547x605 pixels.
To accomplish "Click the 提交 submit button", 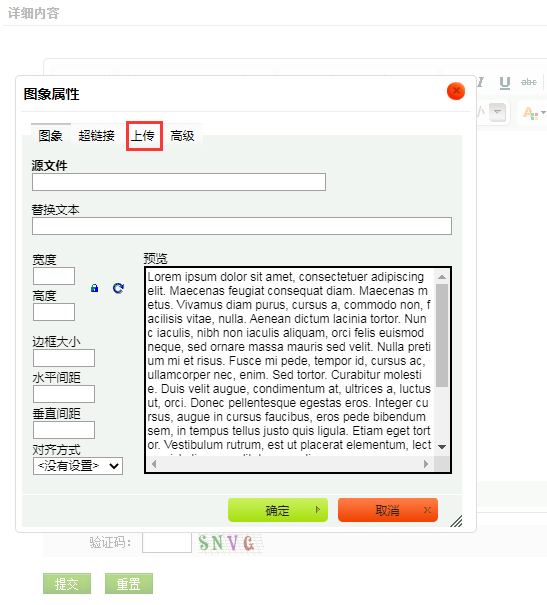I will 67,583.
